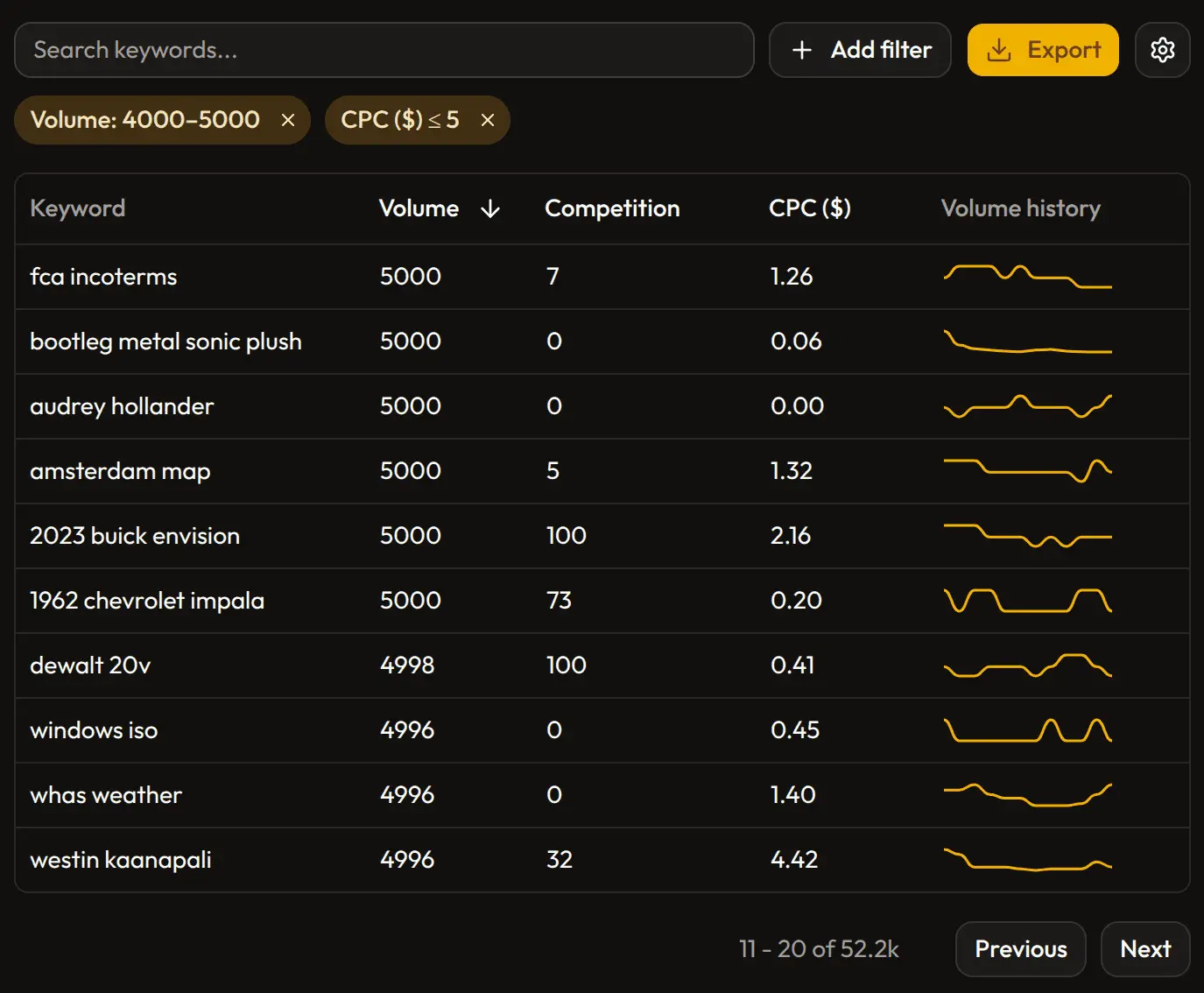Viewport: 1204px width, 993px height.
Task: Click the sparkline for windows iso
Action: [1027, 729]
